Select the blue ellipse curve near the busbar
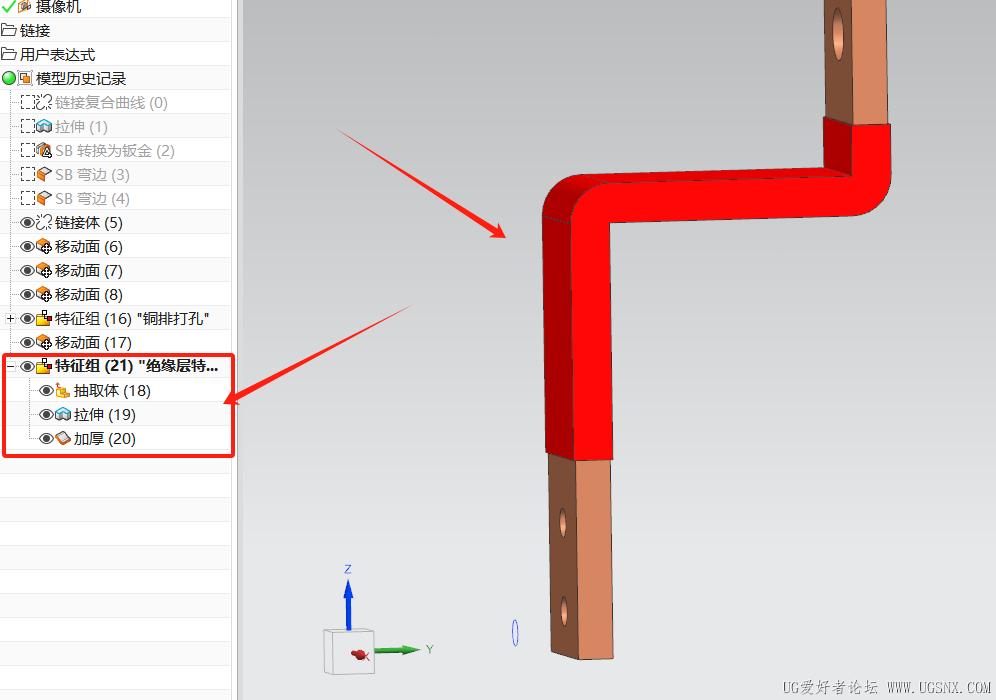Viewport: 996px width, 700px height. (515, 633)
